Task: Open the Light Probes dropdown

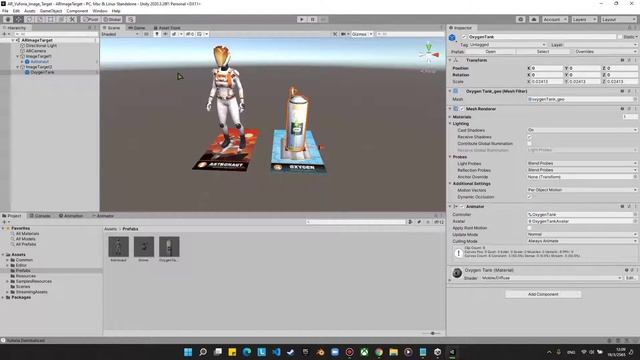Action: pos(582,163)
